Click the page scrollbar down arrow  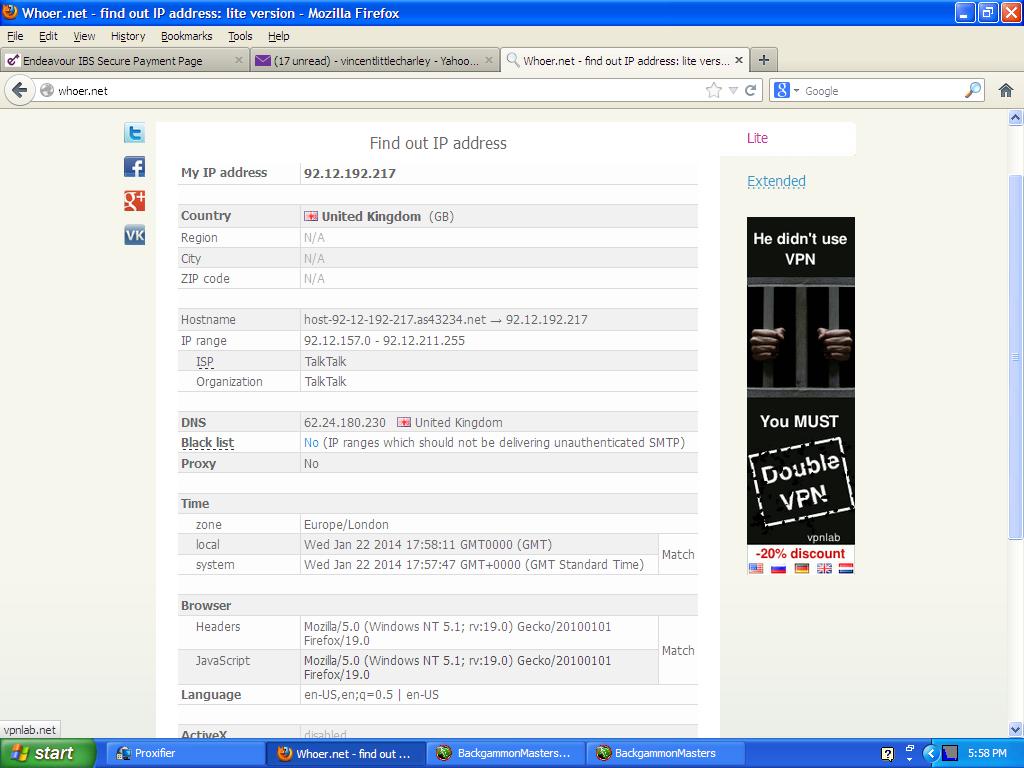point(1015,729)
